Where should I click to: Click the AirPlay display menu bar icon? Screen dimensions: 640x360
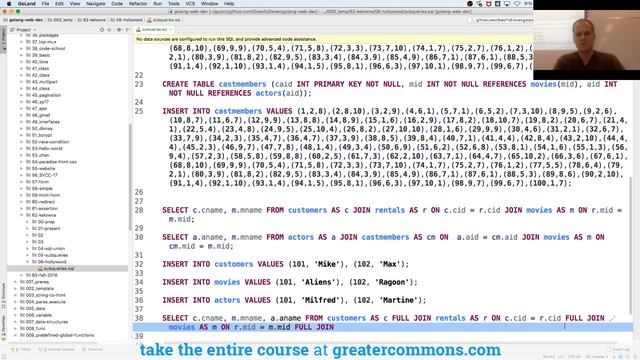(x=507, y=4)
